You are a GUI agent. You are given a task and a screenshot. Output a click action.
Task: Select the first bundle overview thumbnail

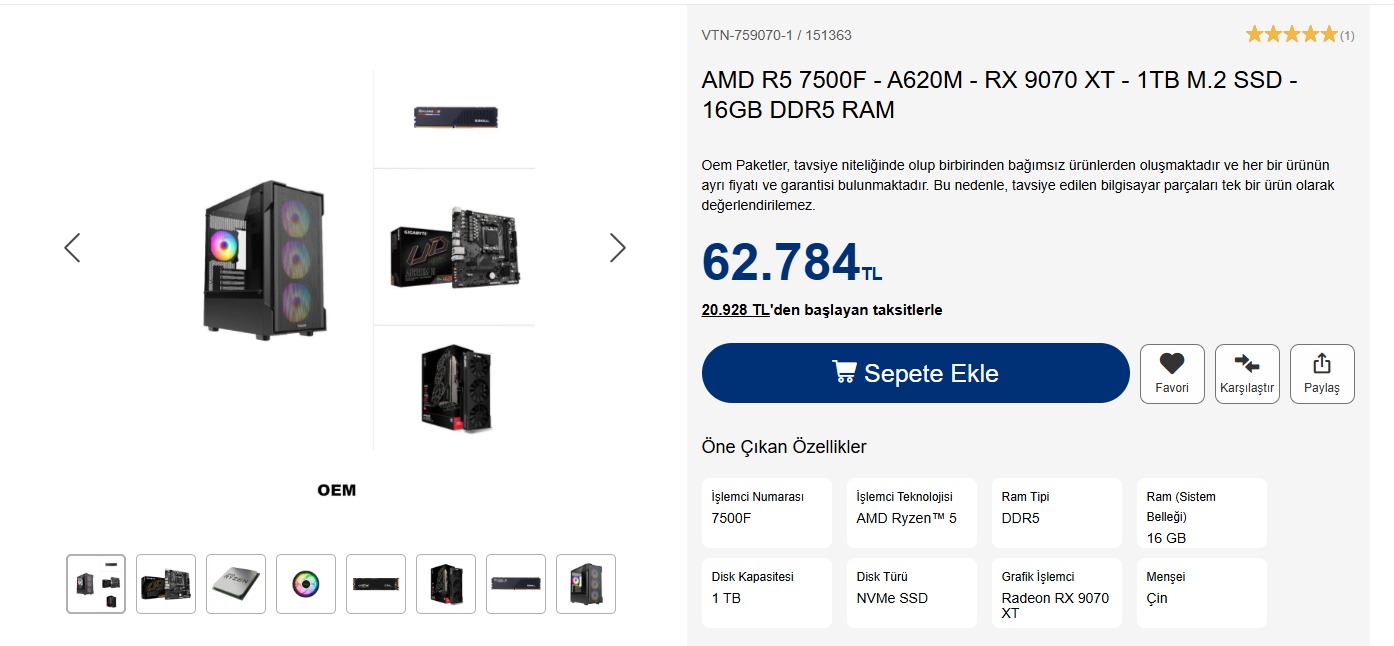[x=96, y=584]
